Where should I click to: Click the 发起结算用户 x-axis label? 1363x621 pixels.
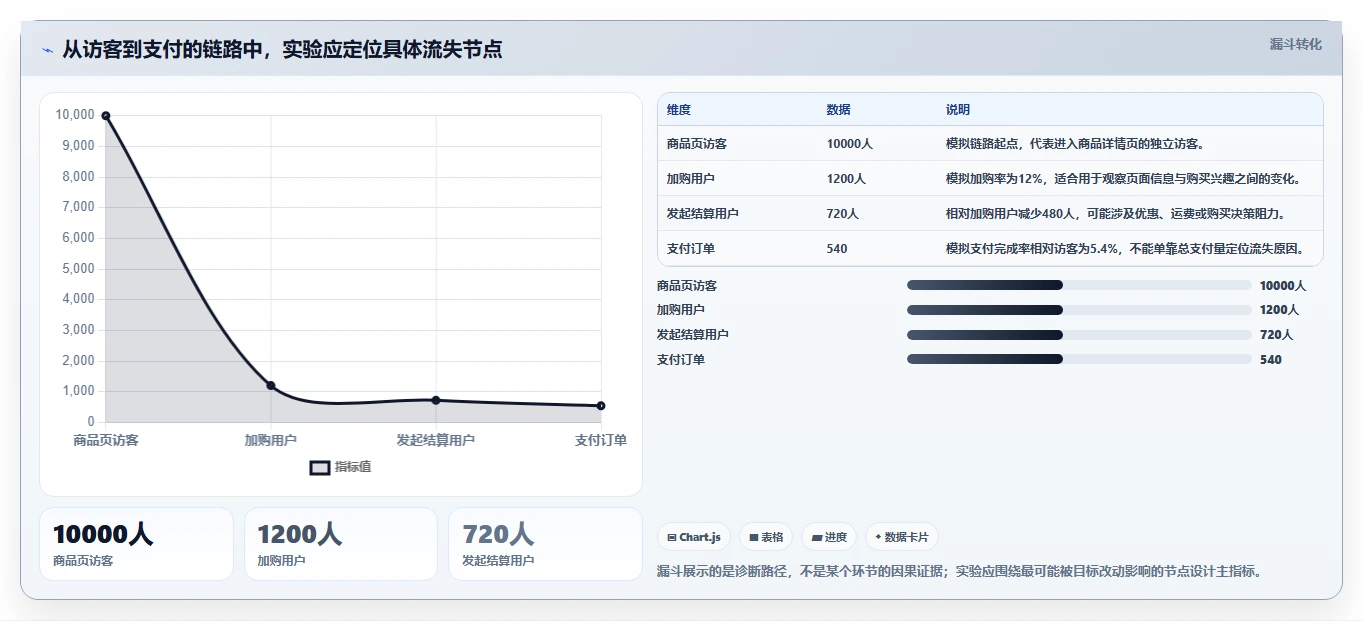(x=436, y=440)
